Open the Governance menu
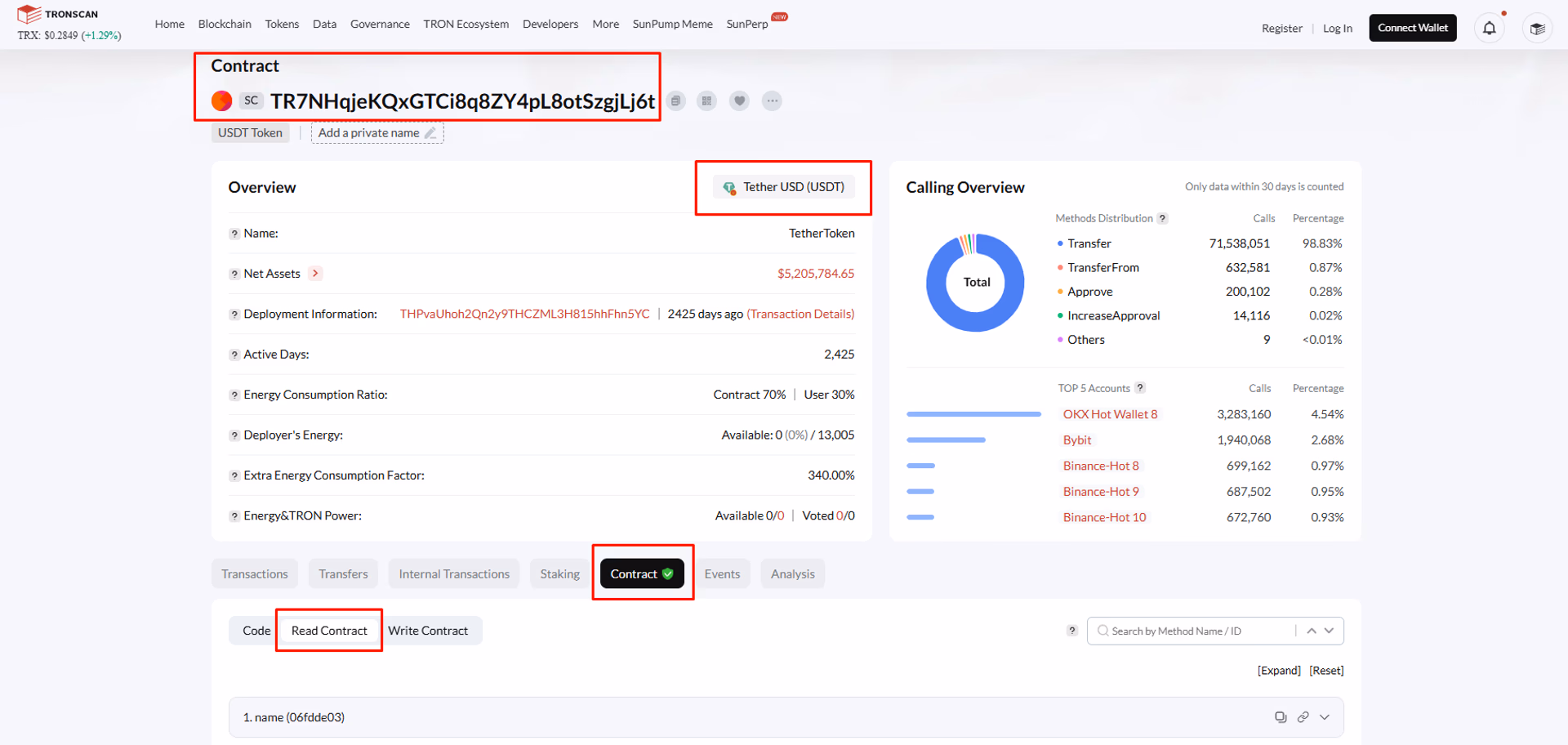The image size is (1568, 745). pos(380,25)
